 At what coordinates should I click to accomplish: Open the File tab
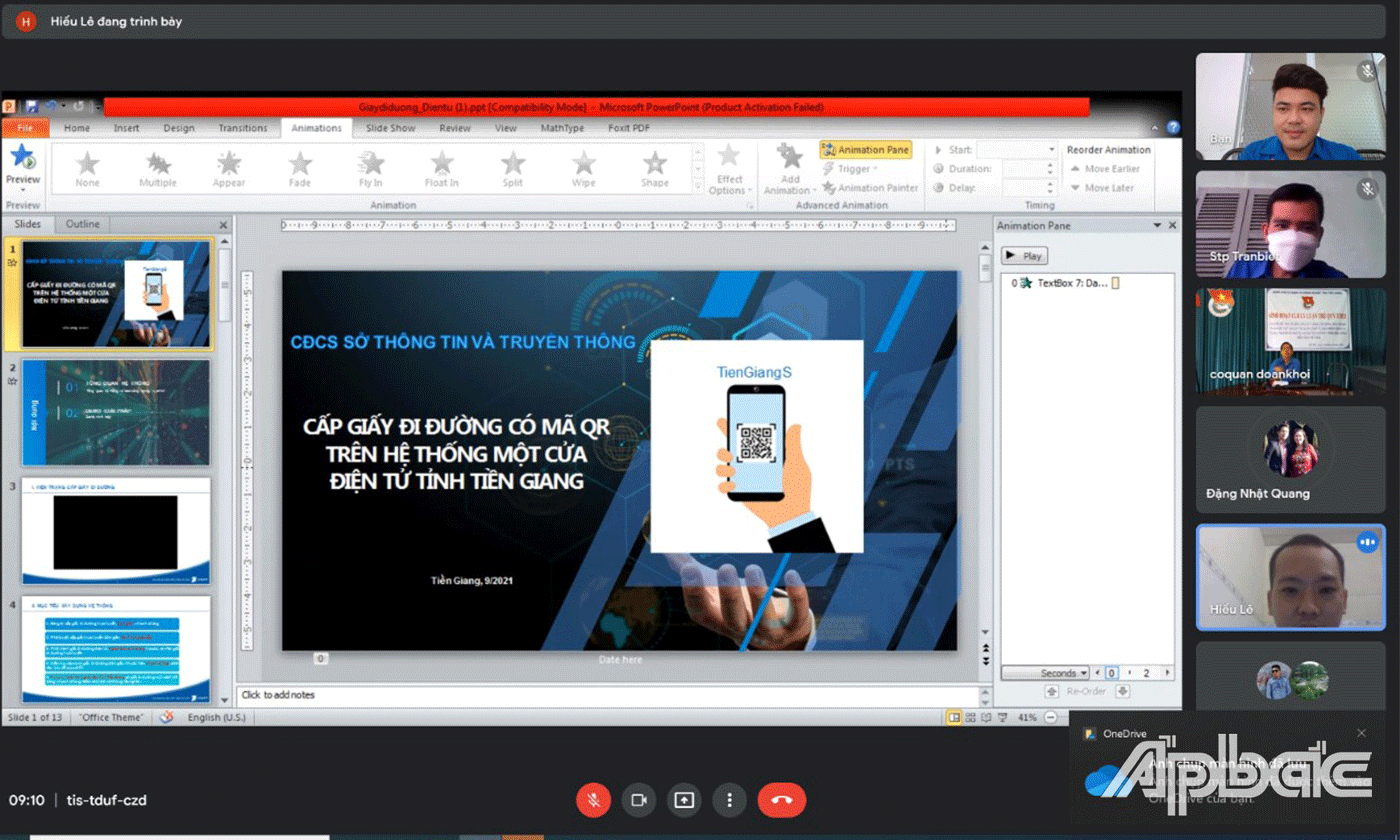(x=25, y=128)
